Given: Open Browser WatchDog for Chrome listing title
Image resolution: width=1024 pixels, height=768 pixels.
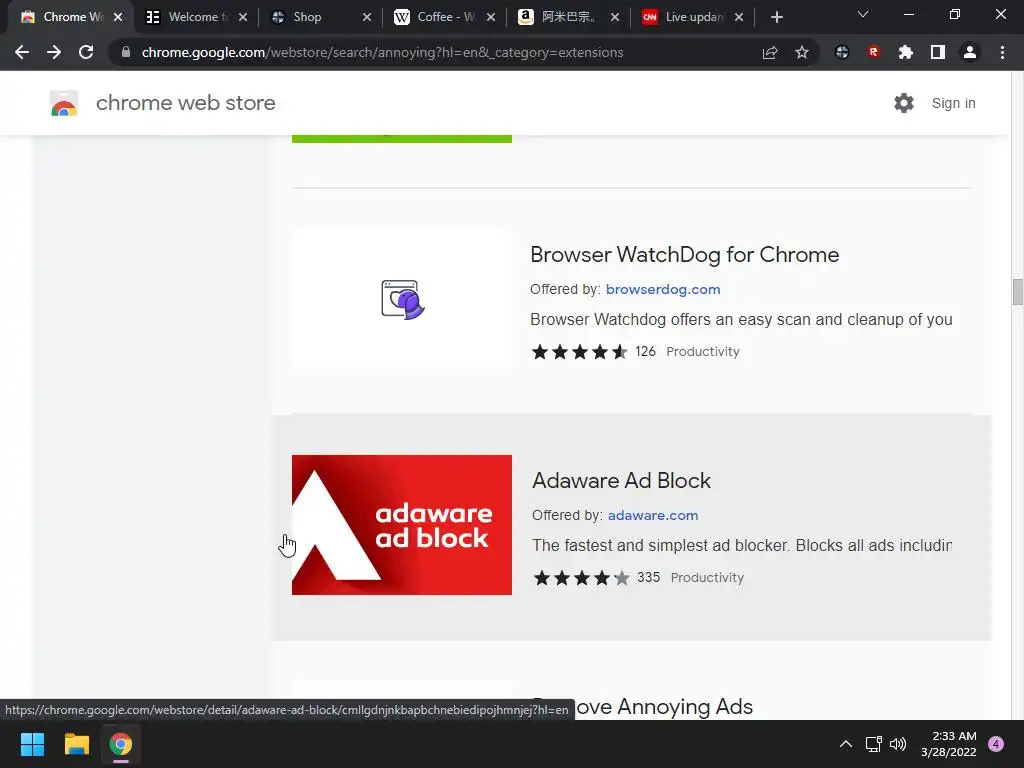Looking at the screenshot, I should pos(684,255).
